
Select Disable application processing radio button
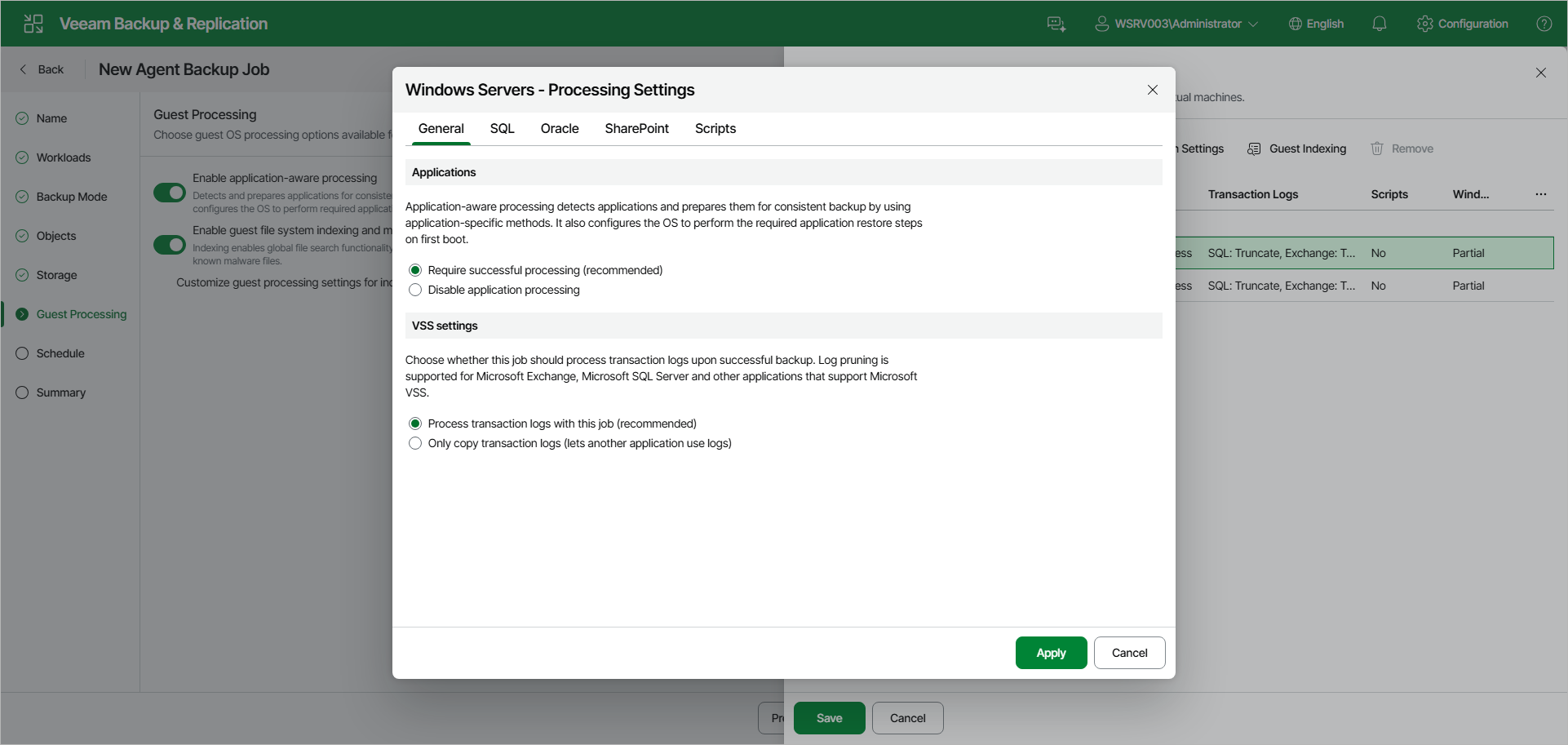pyautogui.click(x=415, y=290)
